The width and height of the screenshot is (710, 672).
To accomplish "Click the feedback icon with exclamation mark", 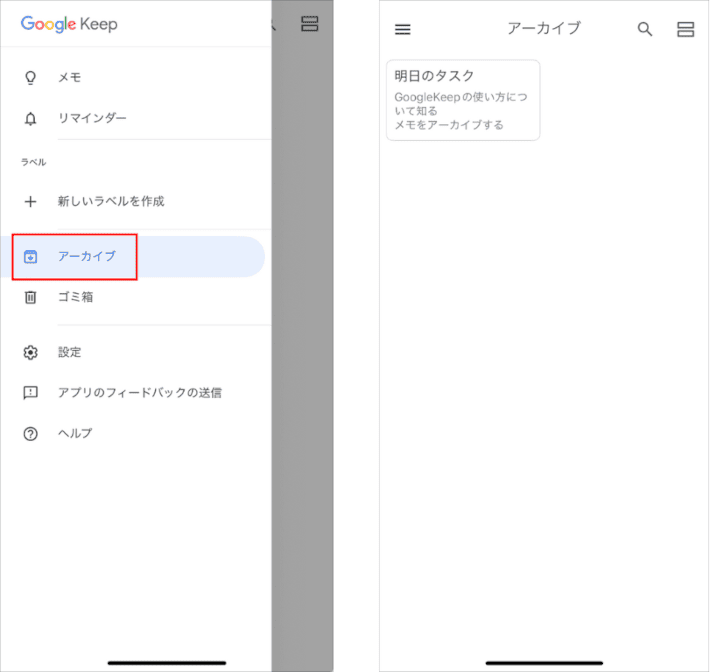I will 30,393.
